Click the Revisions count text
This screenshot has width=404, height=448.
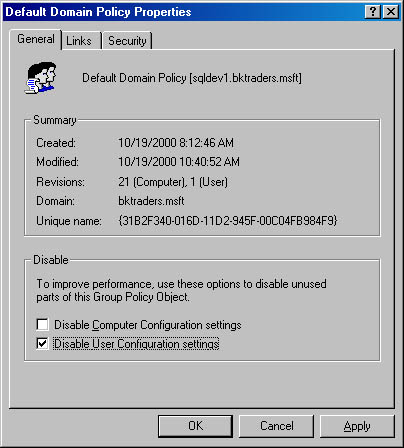[x=173, y=182]
